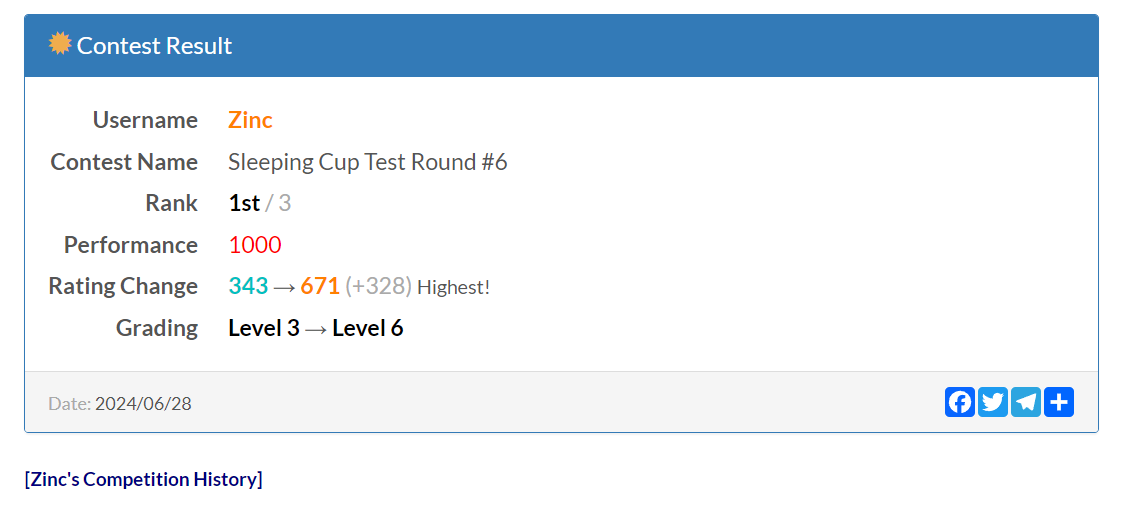Viewport: 1123px width, 505px height.
Task: Open Zinc's Competition History link
Action: pos(143,479)
